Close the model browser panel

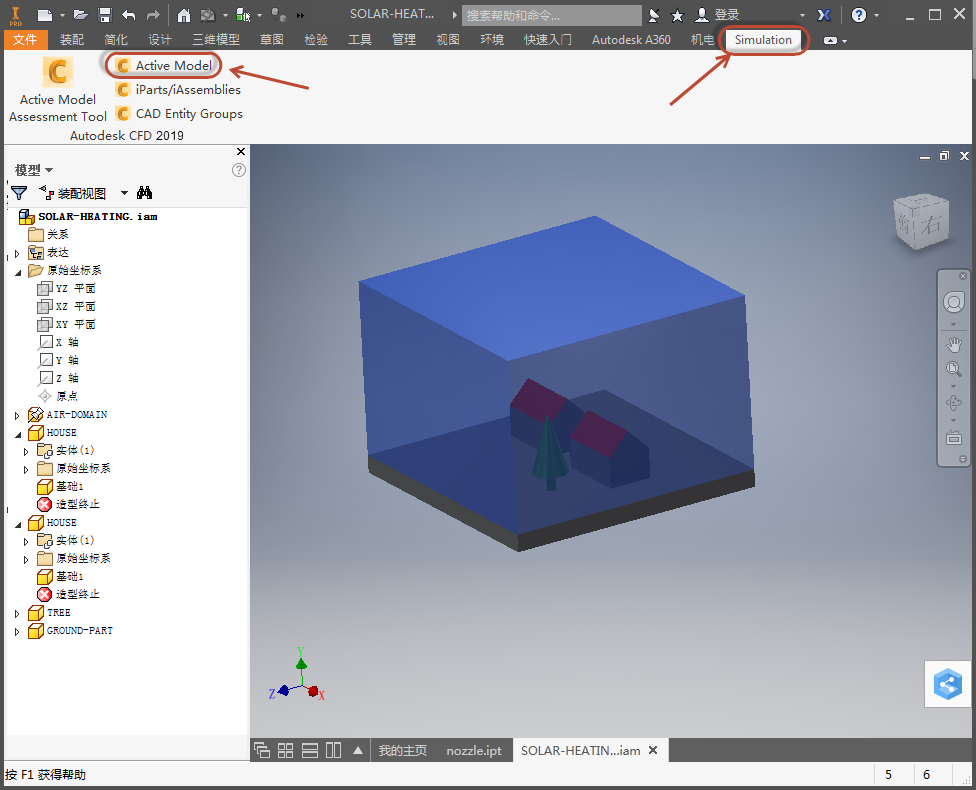pos(241,152)
